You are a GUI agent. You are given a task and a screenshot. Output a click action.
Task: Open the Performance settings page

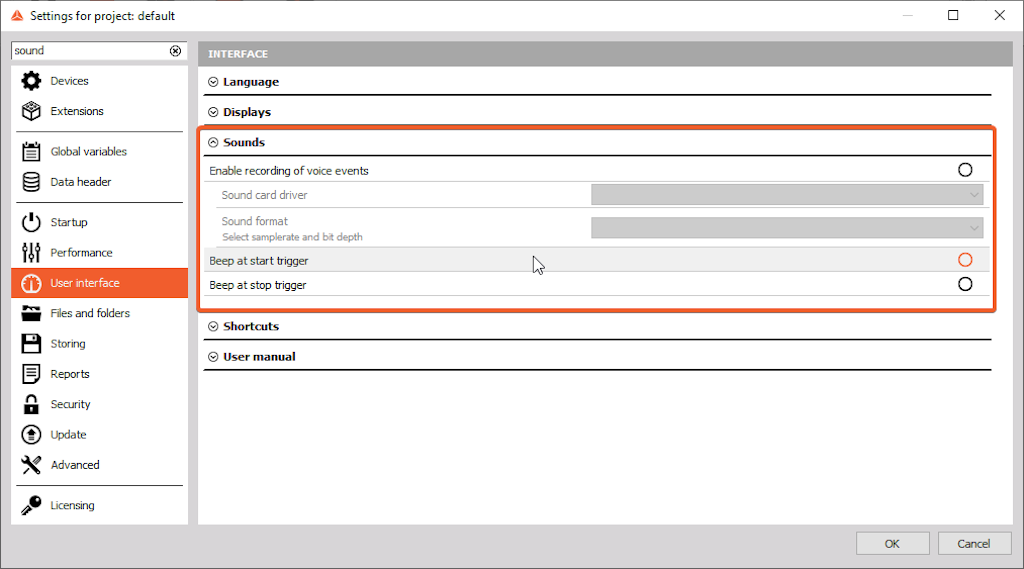click(x=99, y=252)
